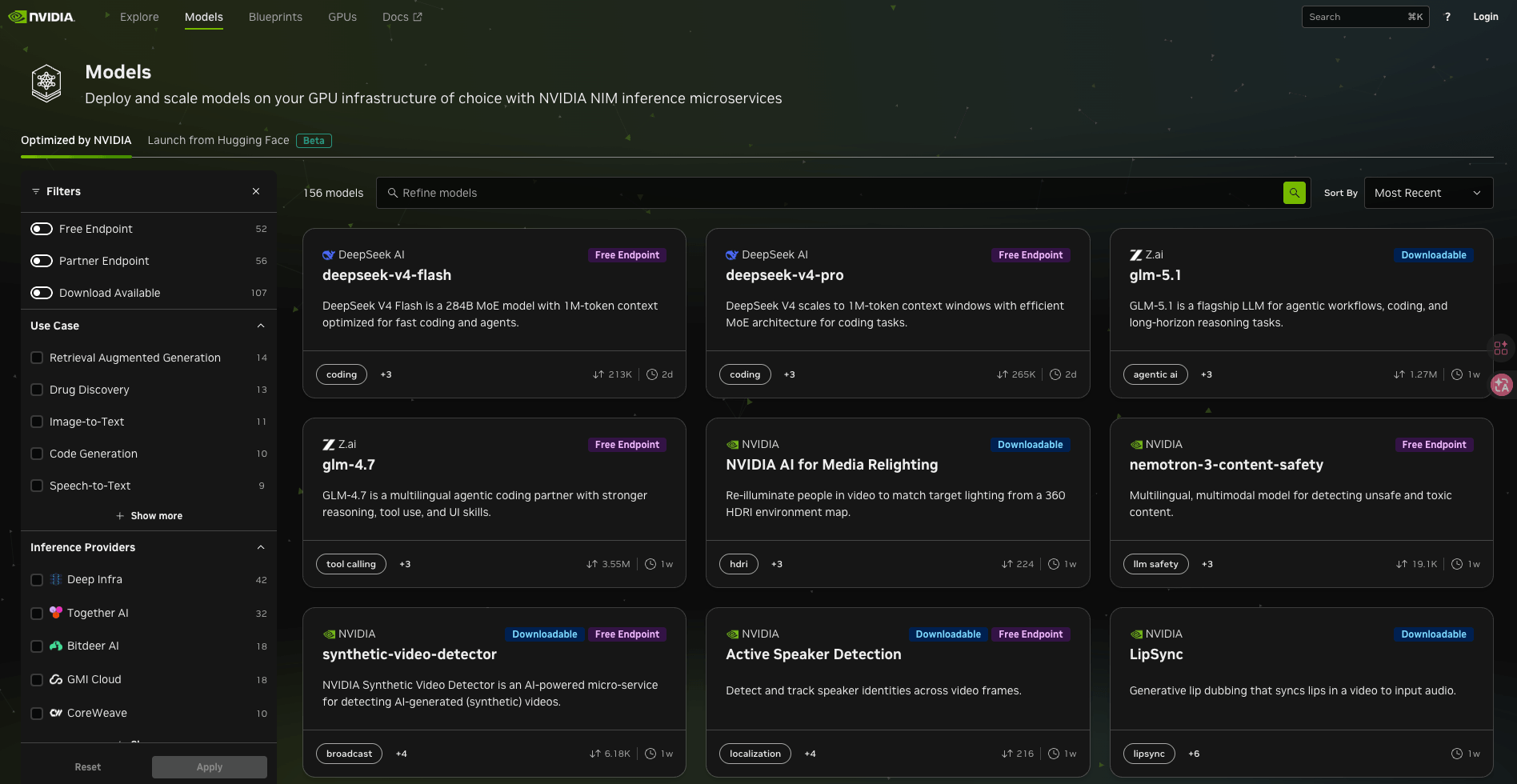Check the Drug Discovery checkbox
This screenshot has width=1517, height=784.
pyautogui.click(x=37, y=390)
